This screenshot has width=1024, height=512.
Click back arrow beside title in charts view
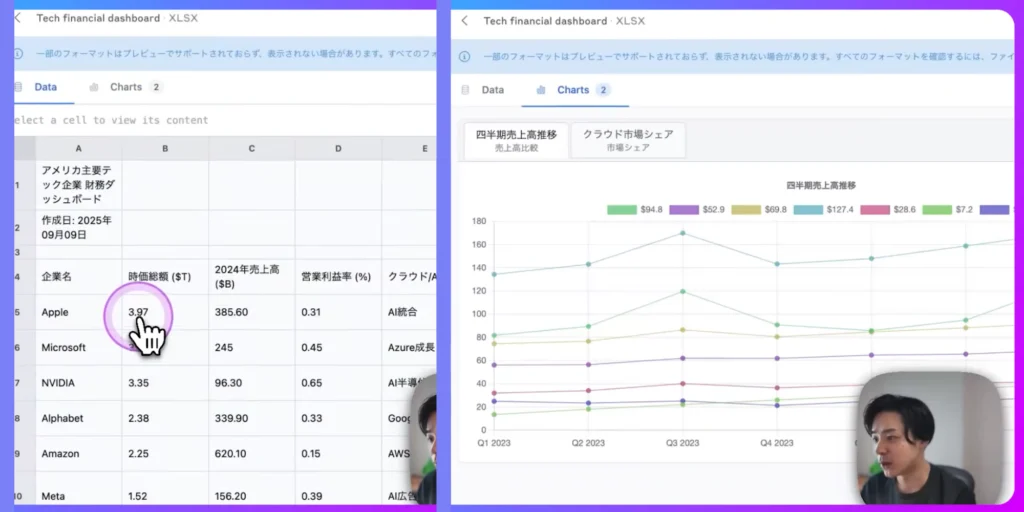(x=464, y=21)
